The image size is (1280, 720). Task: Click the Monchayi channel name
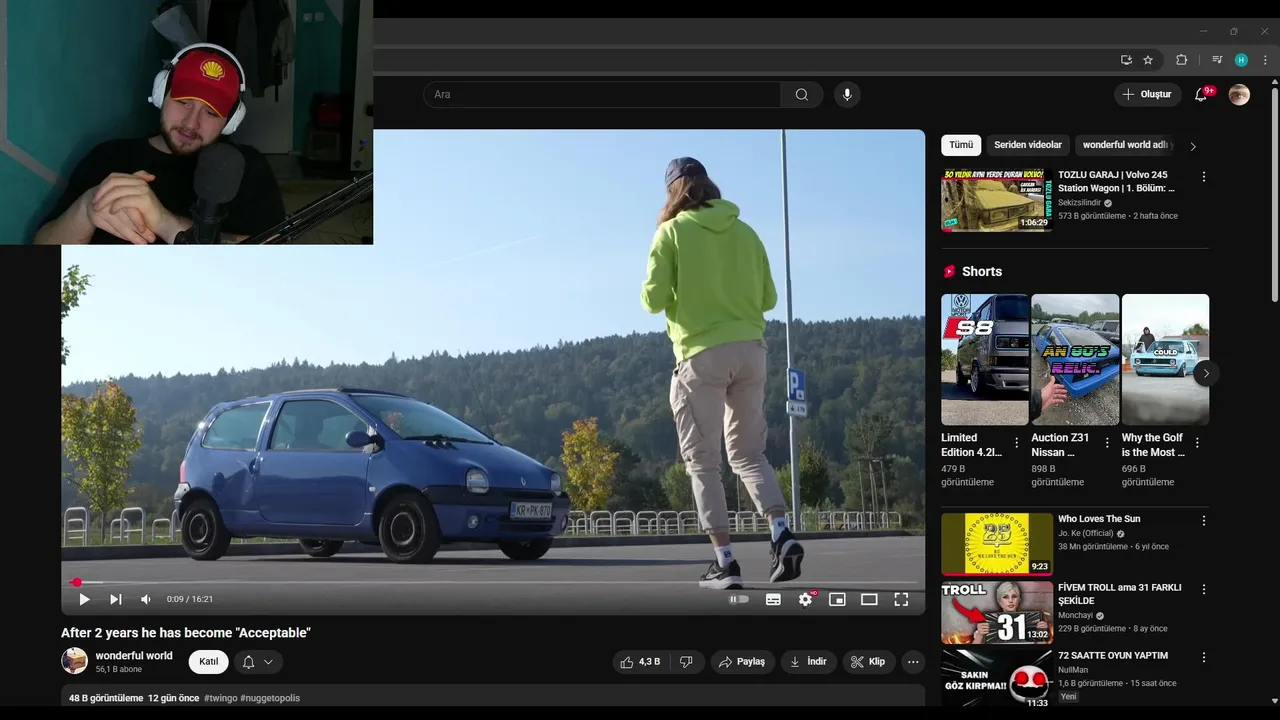click(x=1075, y=616)
